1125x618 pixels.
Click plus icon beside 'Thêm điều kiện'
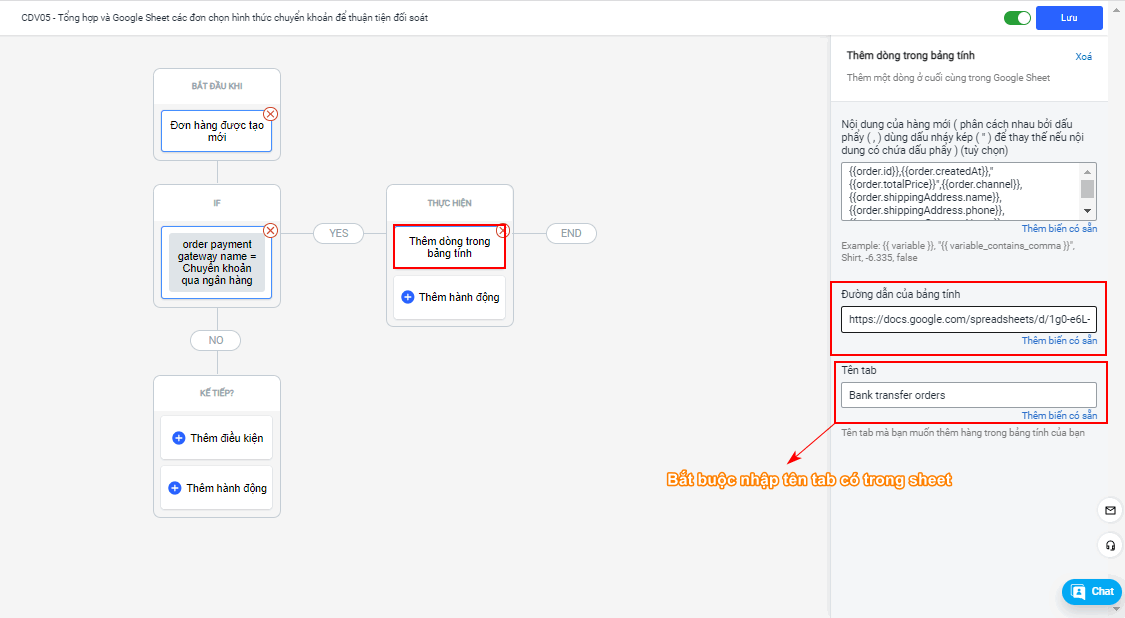(x=179, y=438)
